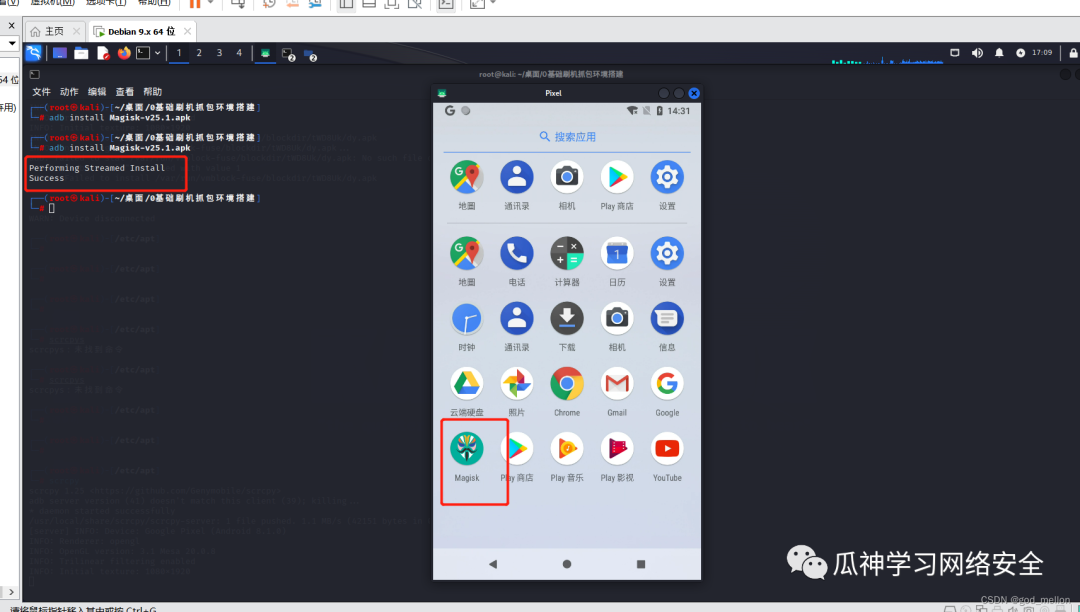Open the Magisk app icon
Viewport: 1080px width, 612px height.
click(466, 449)
